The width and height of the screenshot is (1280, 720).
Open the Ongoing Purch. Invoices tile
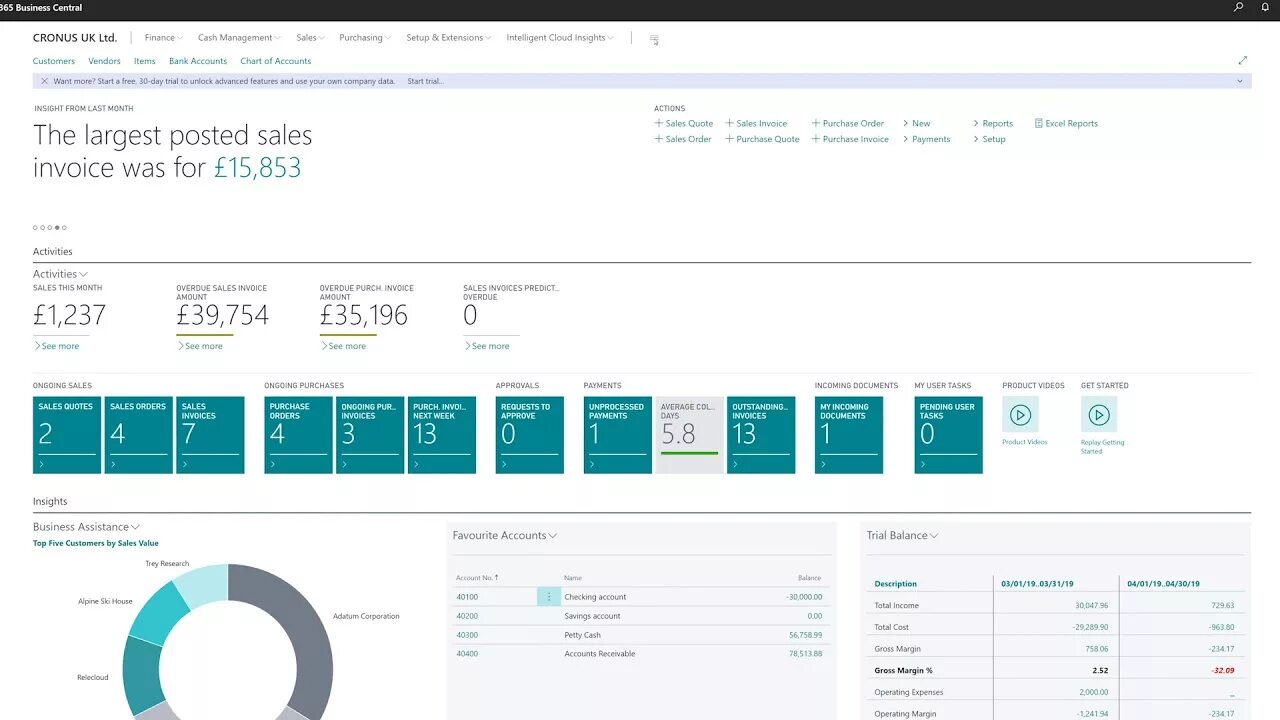[x=370, y=435]
